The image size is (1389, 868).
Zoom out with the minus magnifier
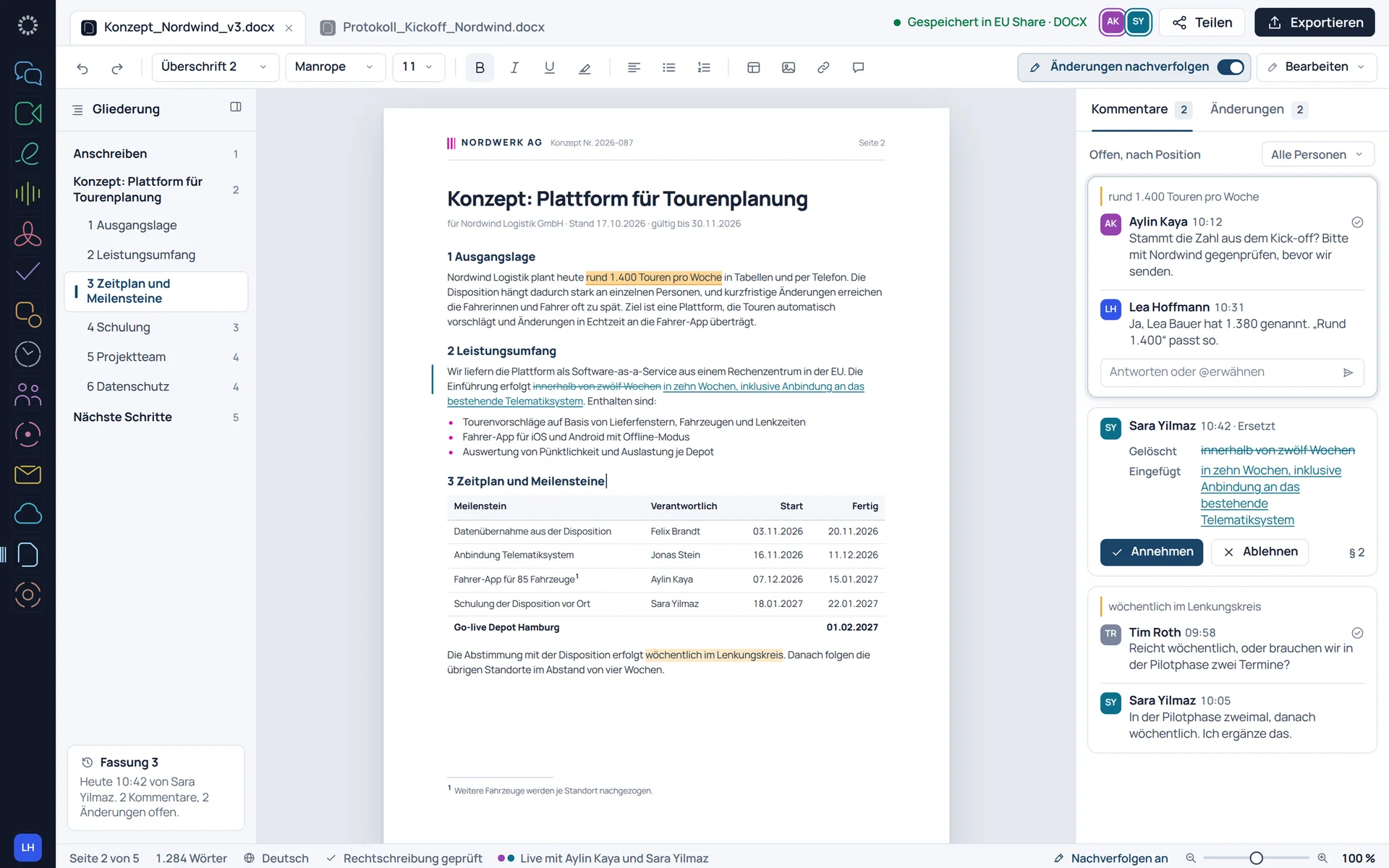[x=1191, y=858]
